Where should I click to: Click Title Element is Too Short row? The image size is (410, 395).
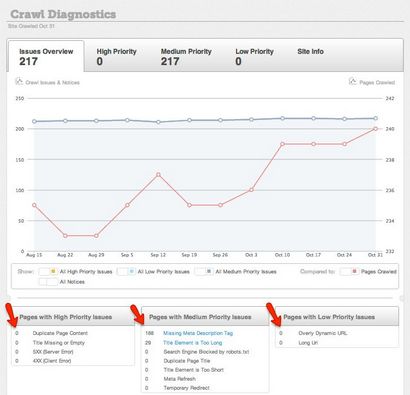205,370
